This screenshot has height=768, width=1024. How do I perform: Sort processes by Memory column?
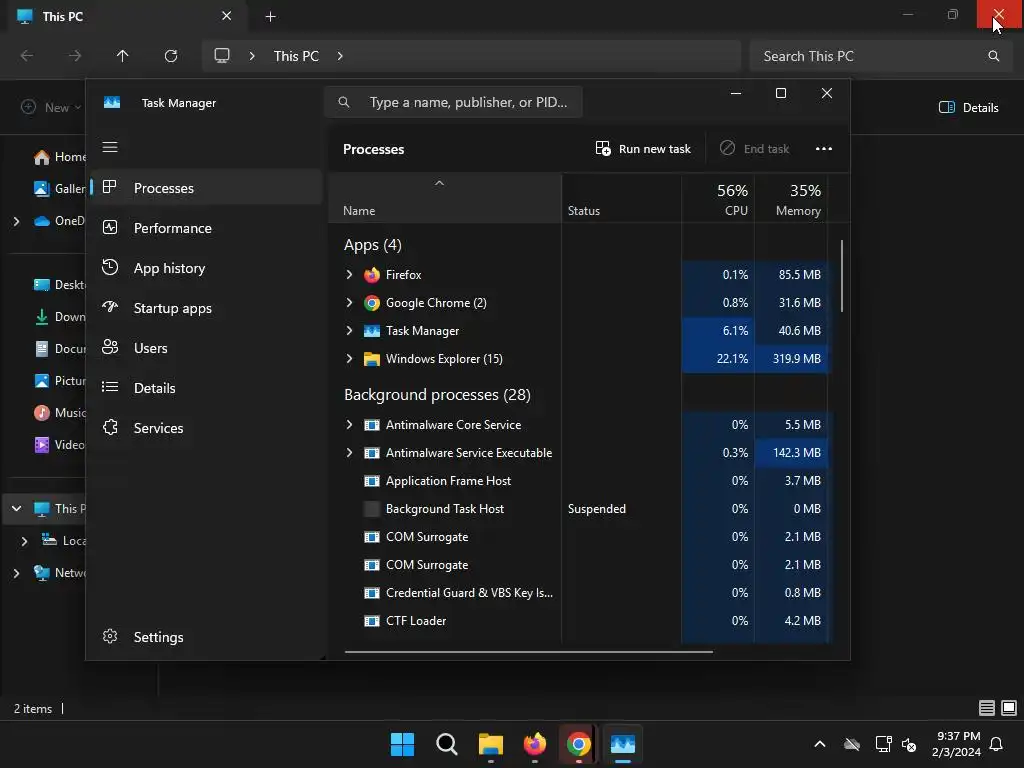point(791,199)
